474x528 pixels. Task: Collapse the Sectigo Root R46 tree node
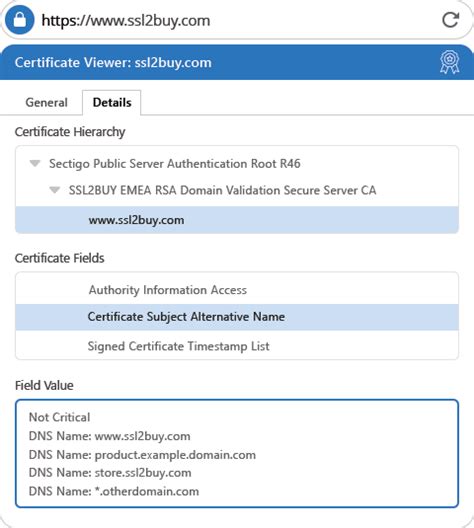[x=35, y=163]
